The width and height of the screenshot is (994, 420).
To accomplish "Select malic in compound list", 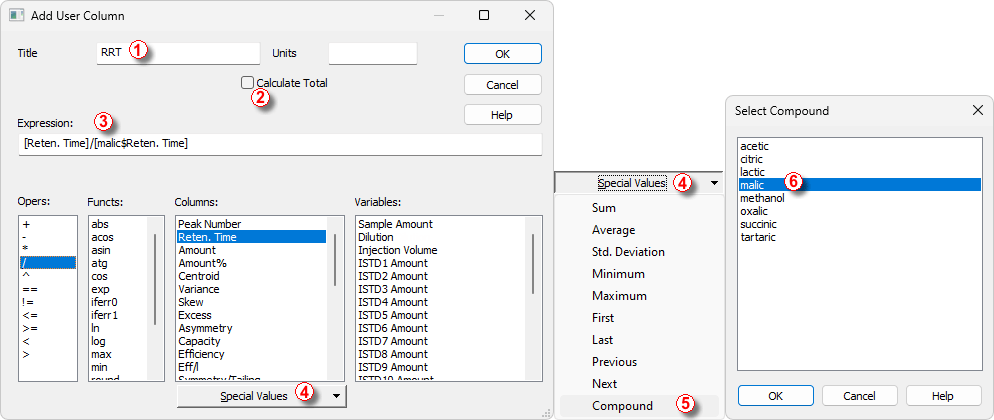I will click(860, 185).
